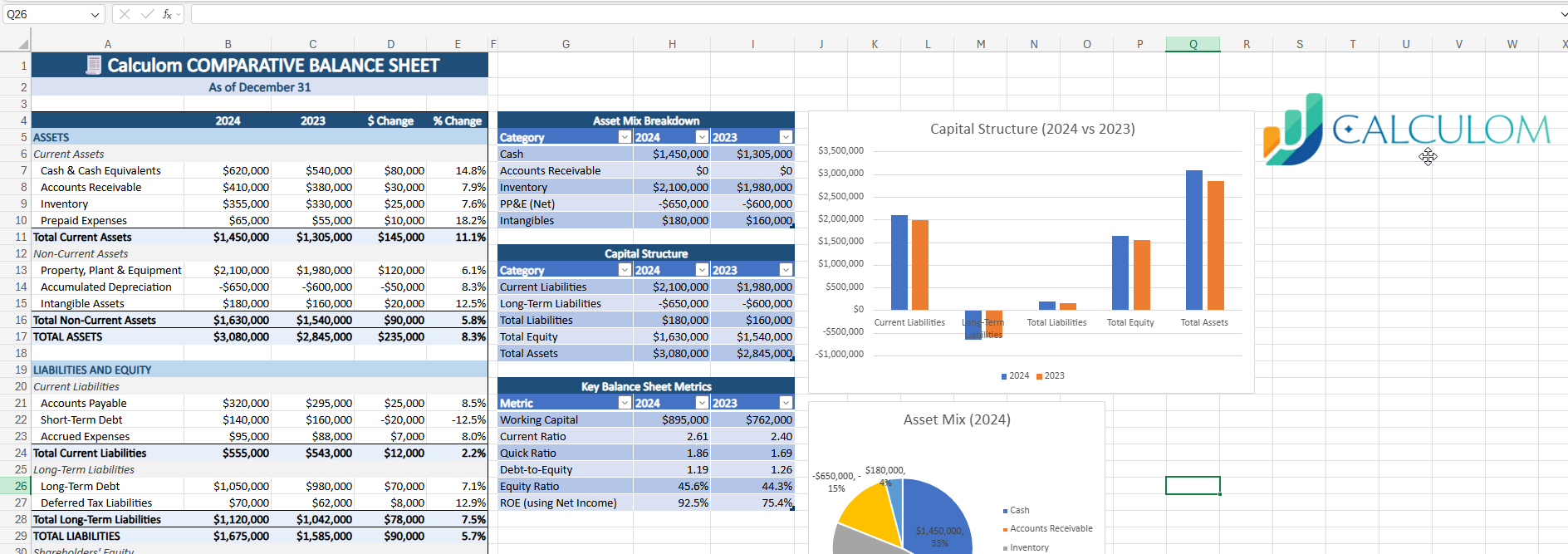The height and width of the screenshot is (554, 1568).
Task: Select the Asset Mix (2024) chart title
Action: click(x=957, y=419)
